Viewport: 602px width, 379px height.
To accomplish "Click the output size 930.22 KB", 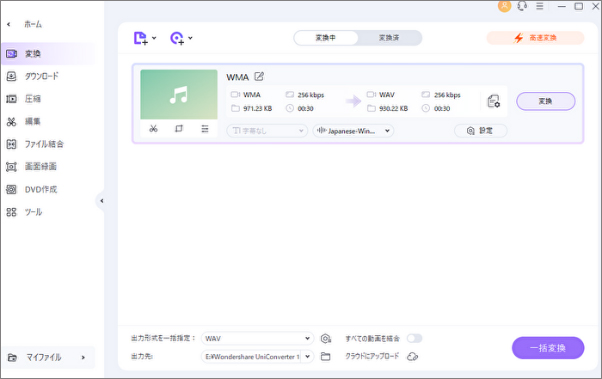I will pos(393,109).
